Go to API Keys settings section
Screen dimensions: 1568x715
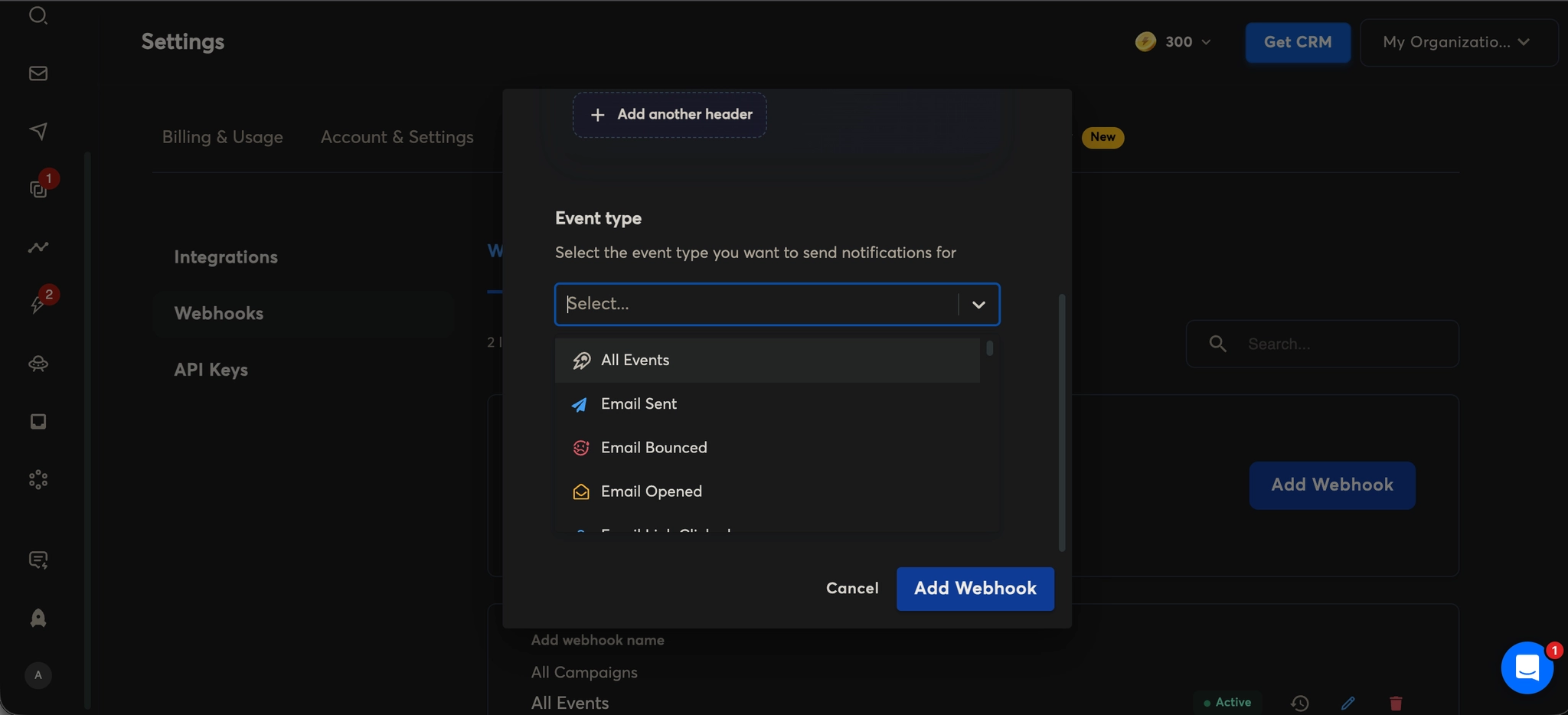click(x=211, y=370)
